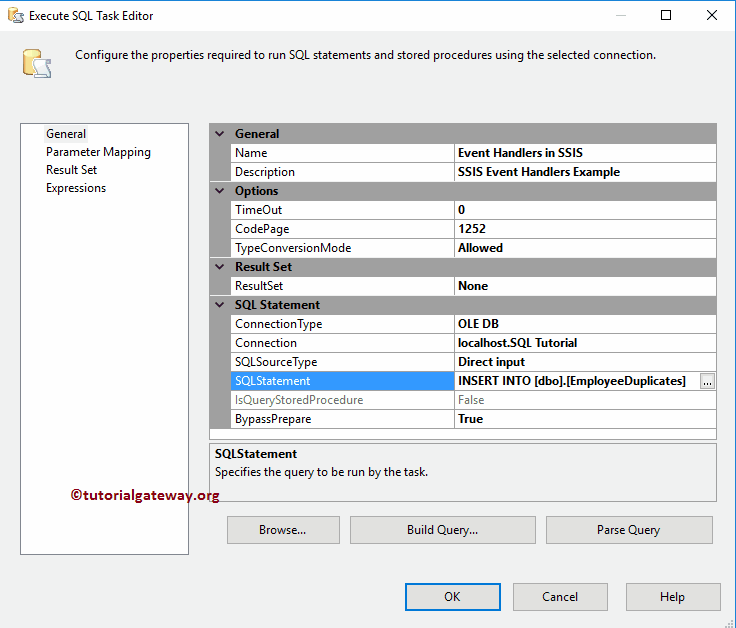Image resolution: width=736 pixels, height=628 pixels.
Task: Select the CodePage property label
Action: (342, 229)
